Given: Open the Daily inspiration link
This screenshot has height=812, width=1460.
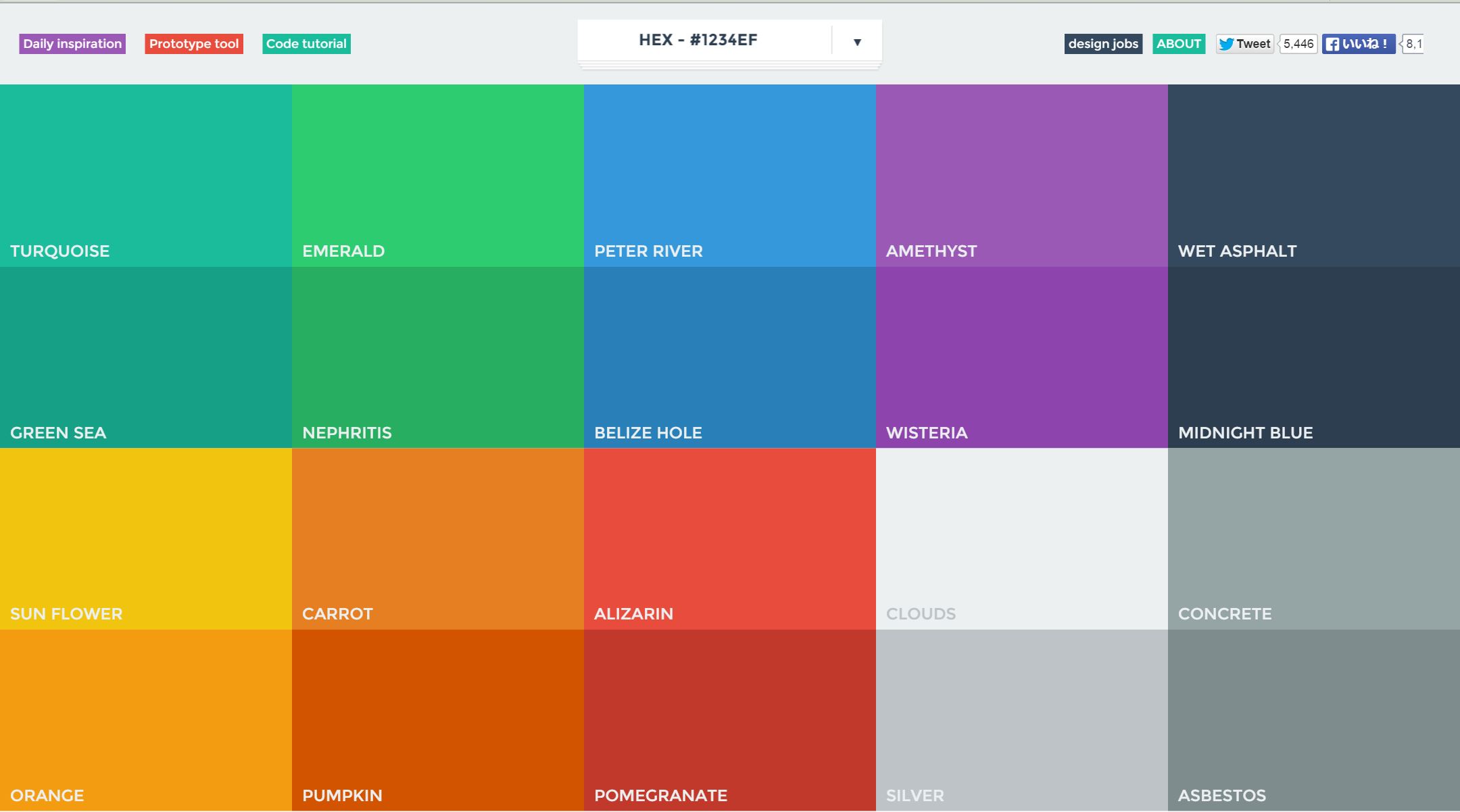Looking at the screenshot, I should click(x=72, y=44).
